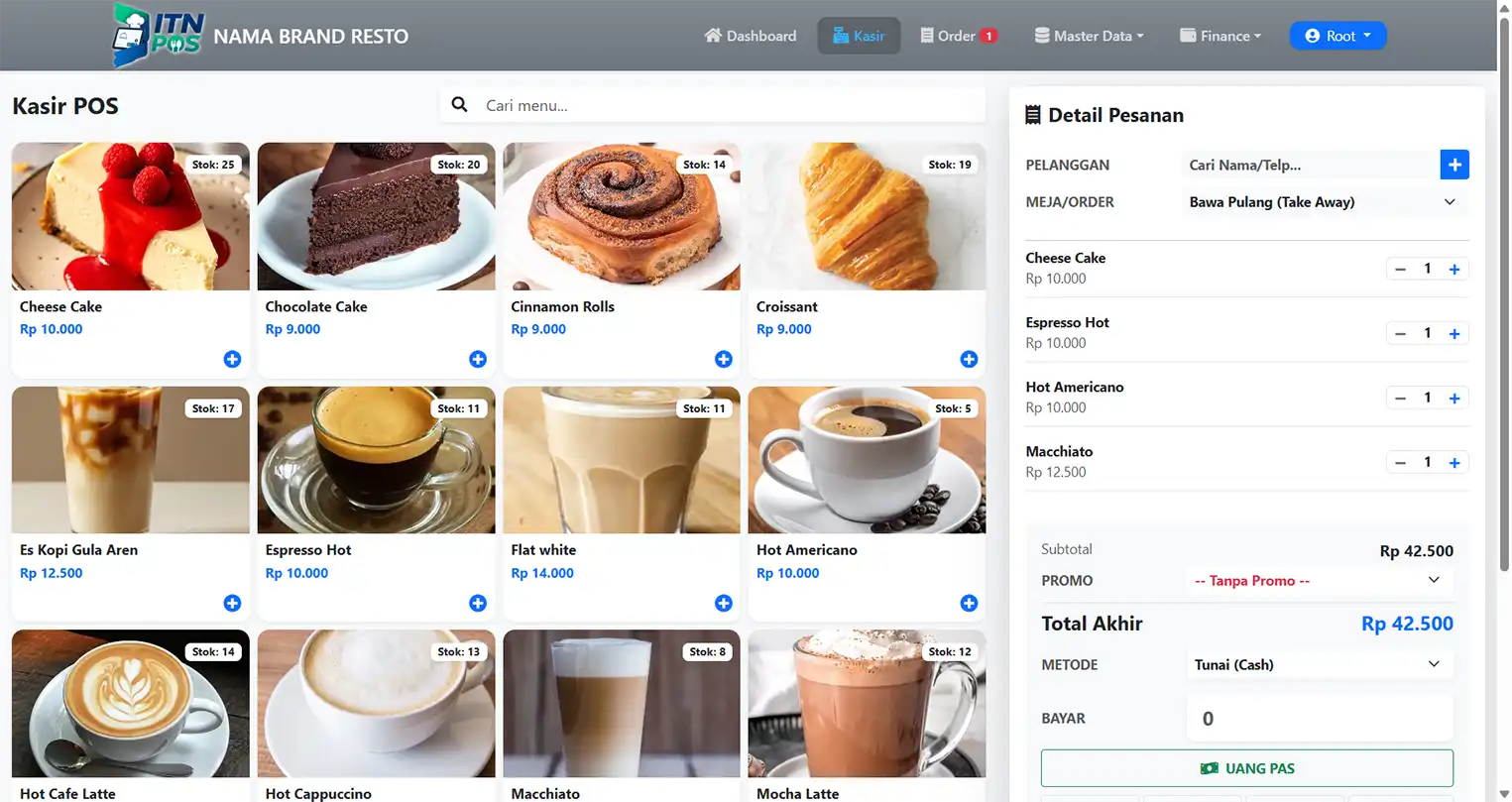Decrease Macchiato quantity in order
Screen dimensions: 1512x802
pyautogui.click(x=1400, y=462)
